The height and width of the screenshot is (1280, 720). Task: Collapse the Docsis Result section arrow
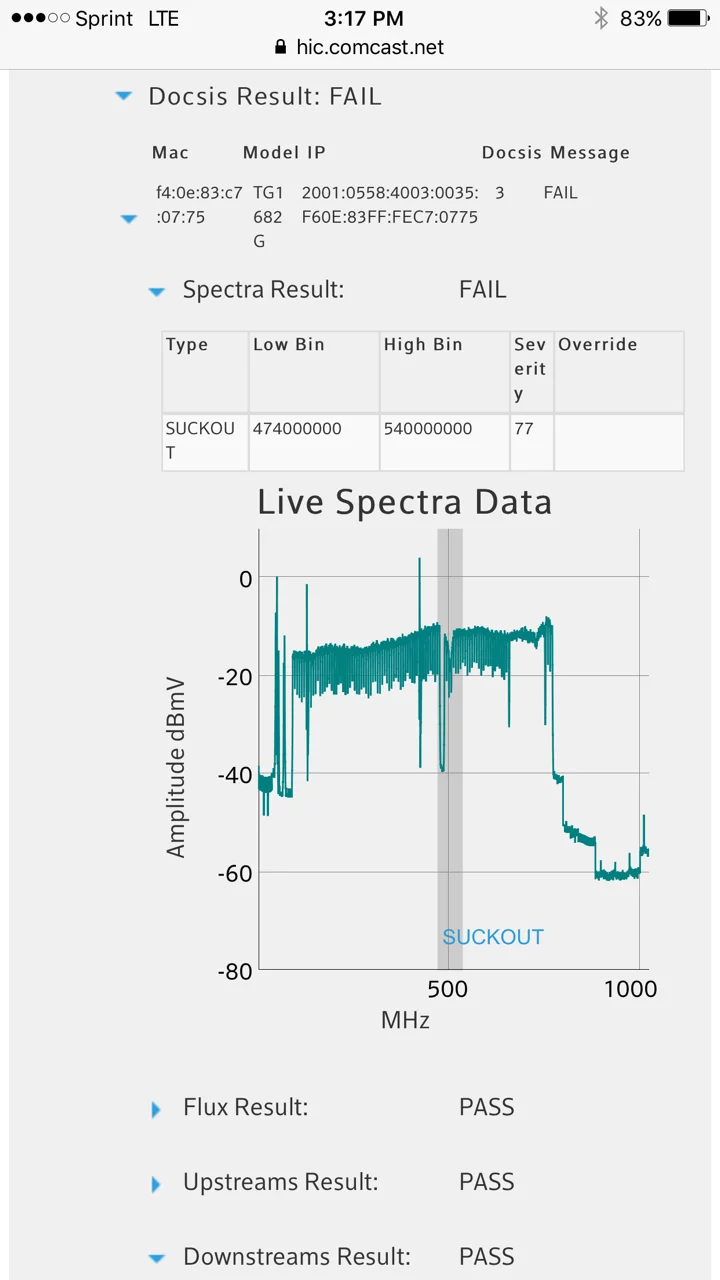click(x=123, y=96)
